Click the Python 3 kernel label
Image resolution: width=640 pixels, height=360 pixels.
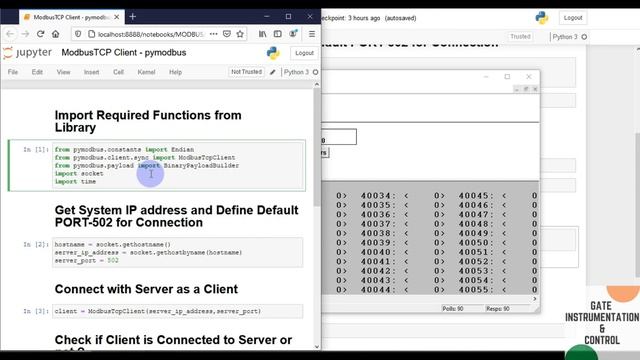[x=296, y=72]
